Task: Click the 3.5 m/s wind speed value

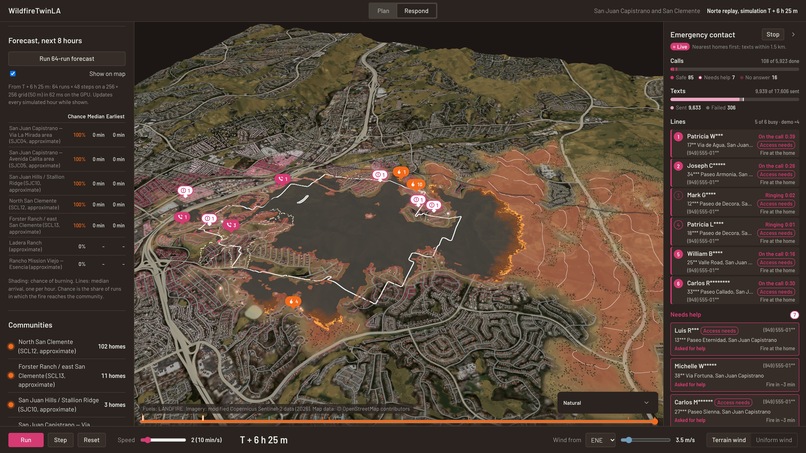Action: click(685, 440)
